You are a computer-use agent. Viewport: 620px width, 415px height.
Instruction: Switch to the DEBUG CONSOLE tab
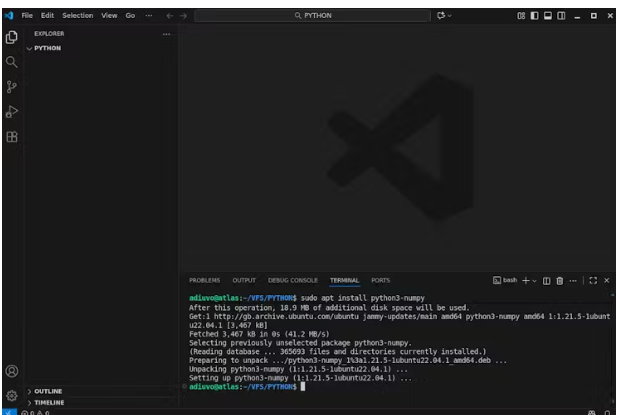pyautogui.click(x=292, y=280)
